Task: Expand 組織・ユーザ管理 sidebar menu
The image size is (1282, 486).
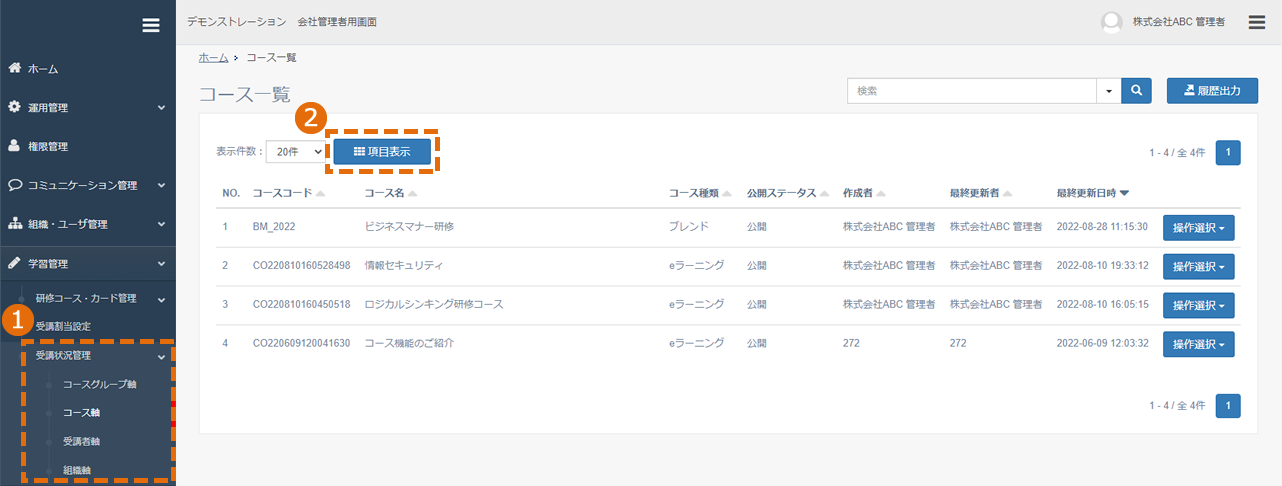Action: (x=88, y=224)
